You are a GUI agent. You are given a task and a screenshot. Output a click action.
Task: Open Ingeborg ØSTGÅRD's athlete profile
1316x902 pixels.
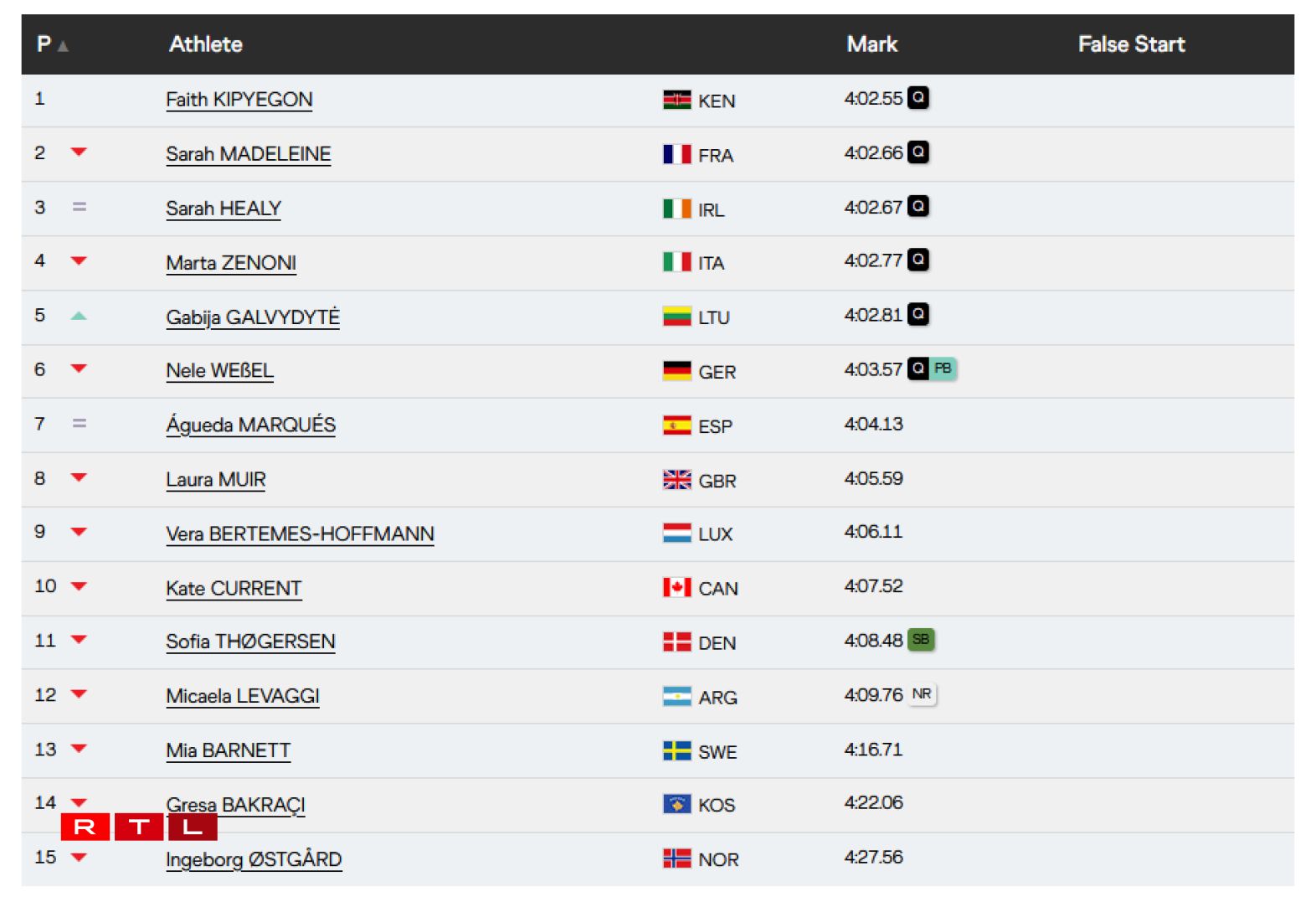pyautogui.click(x=254, y=860)
